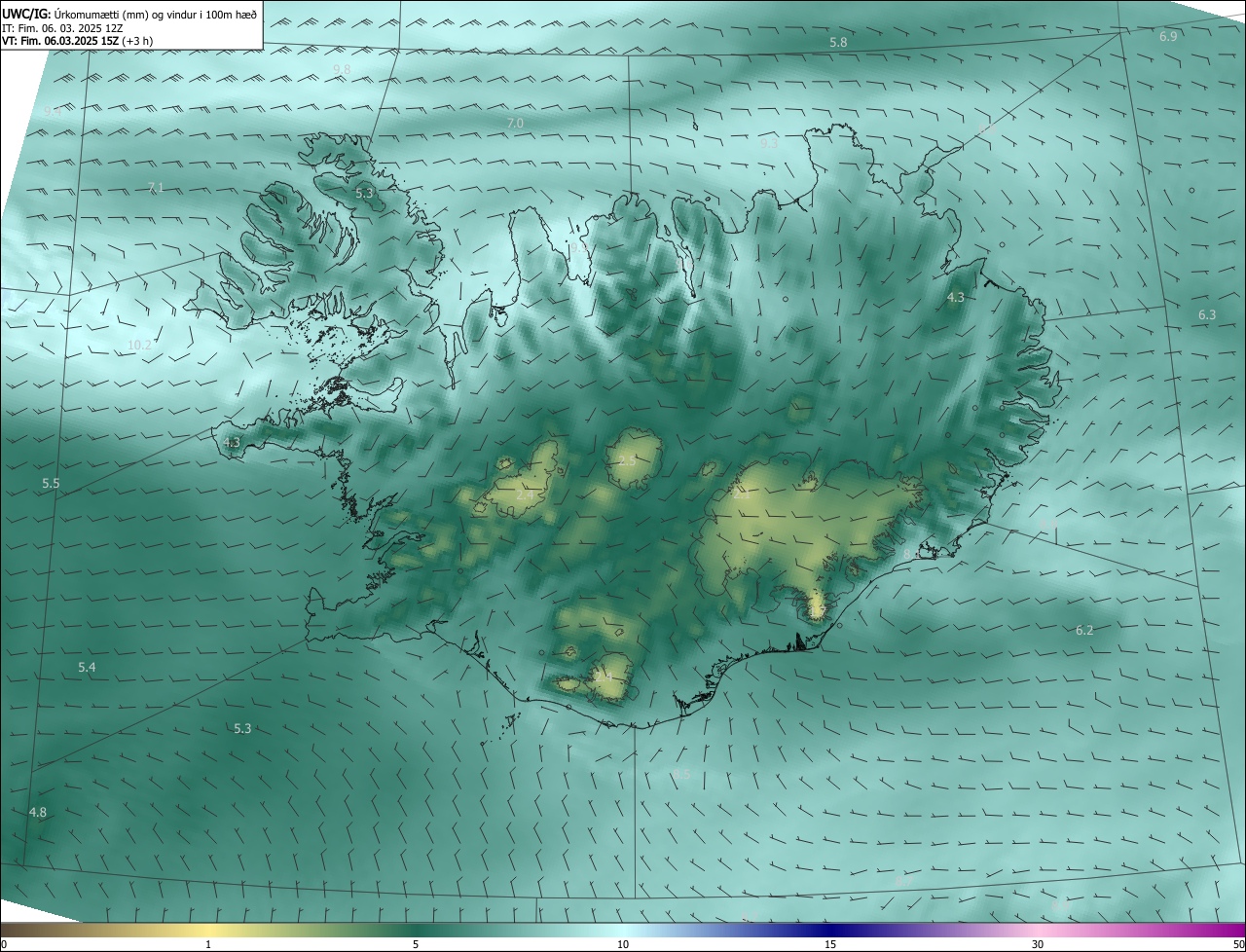Screen dimensions: 1246x952
Task: Click tick label 10 on the colour scale
Action: 623,944
